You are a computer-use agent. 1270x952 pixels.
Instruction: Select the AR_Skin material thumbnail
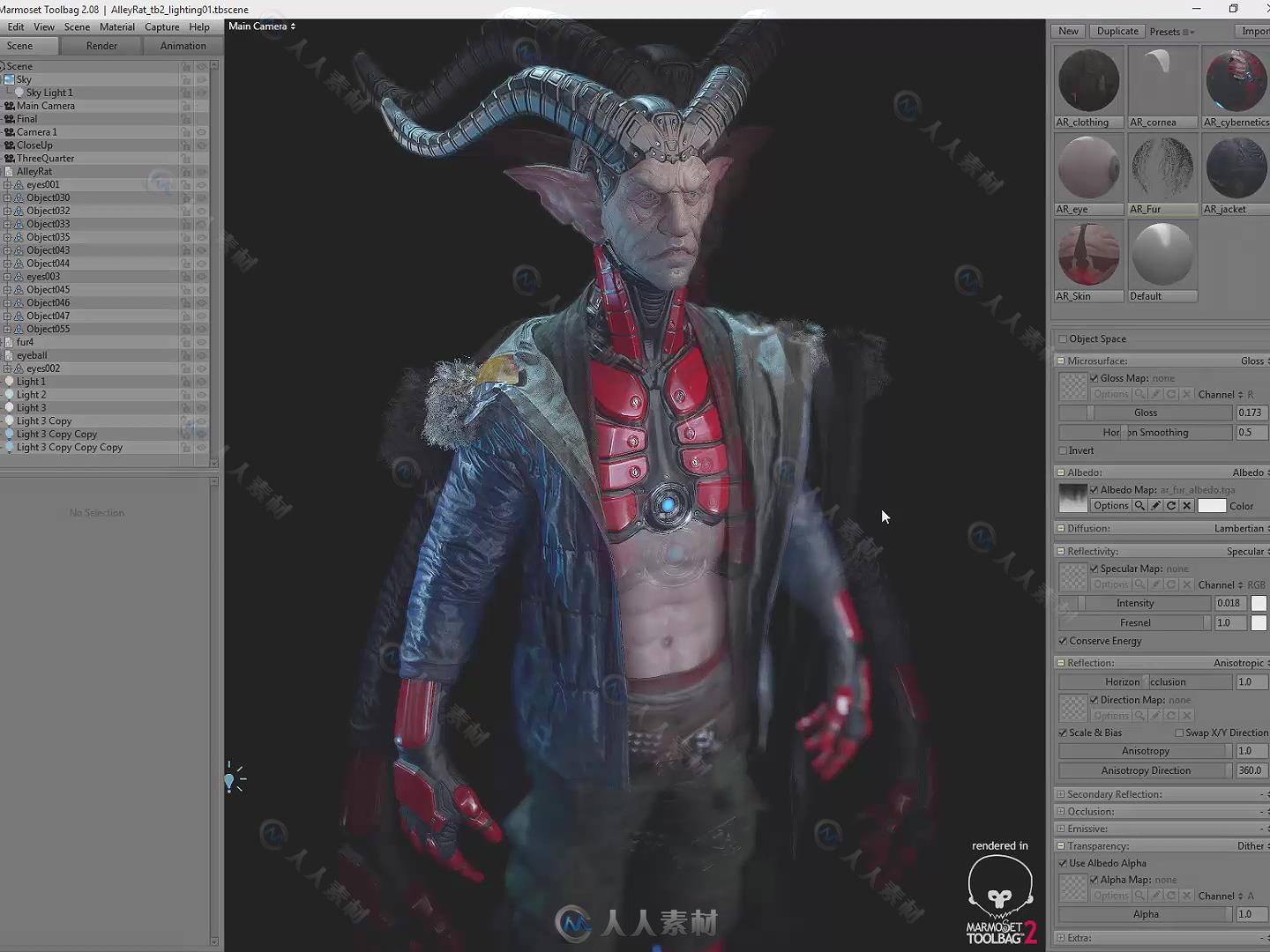pos(1088,262)
